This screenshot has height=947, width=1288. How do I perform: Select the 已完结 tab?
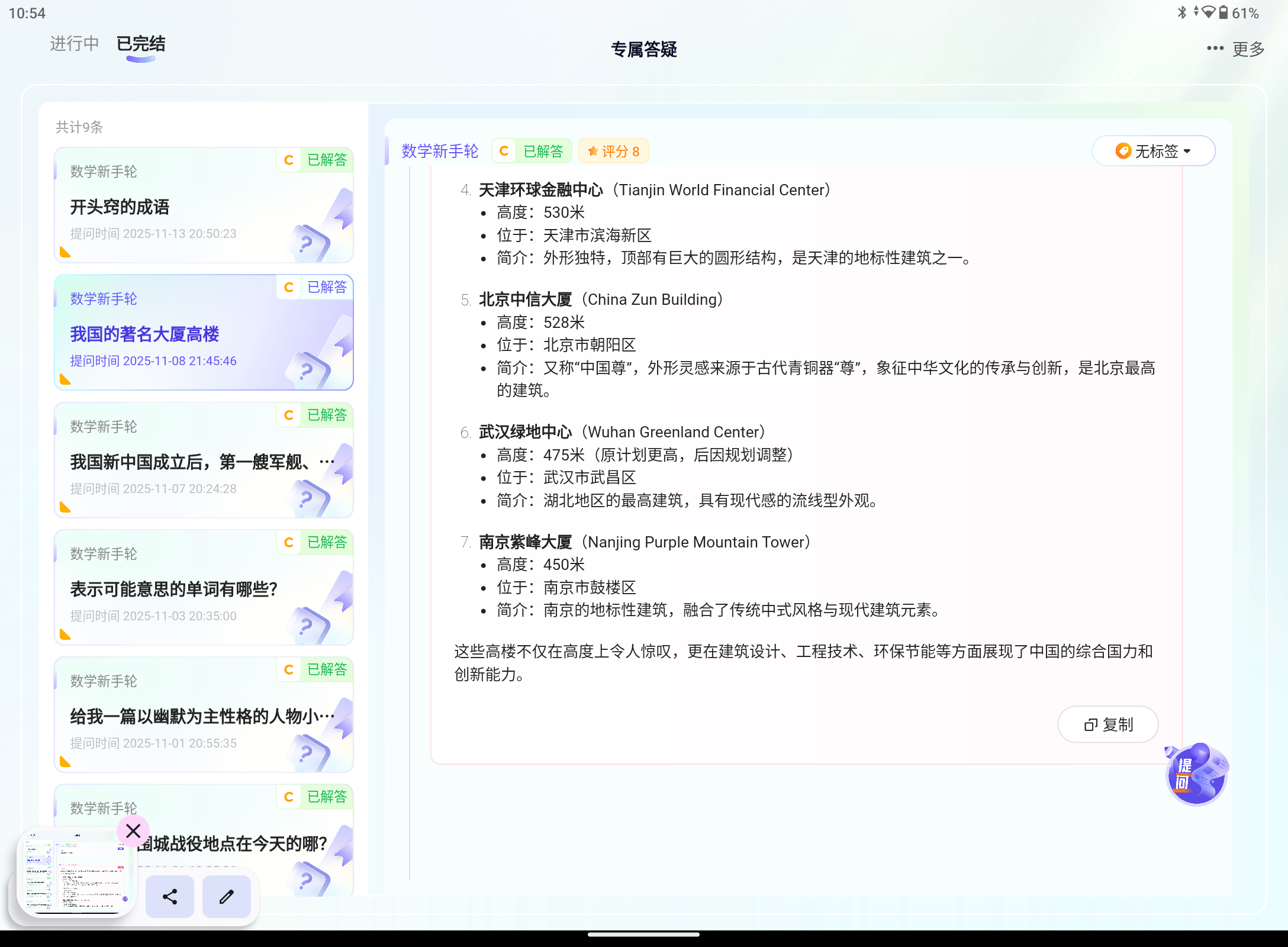tap(140, 44)
